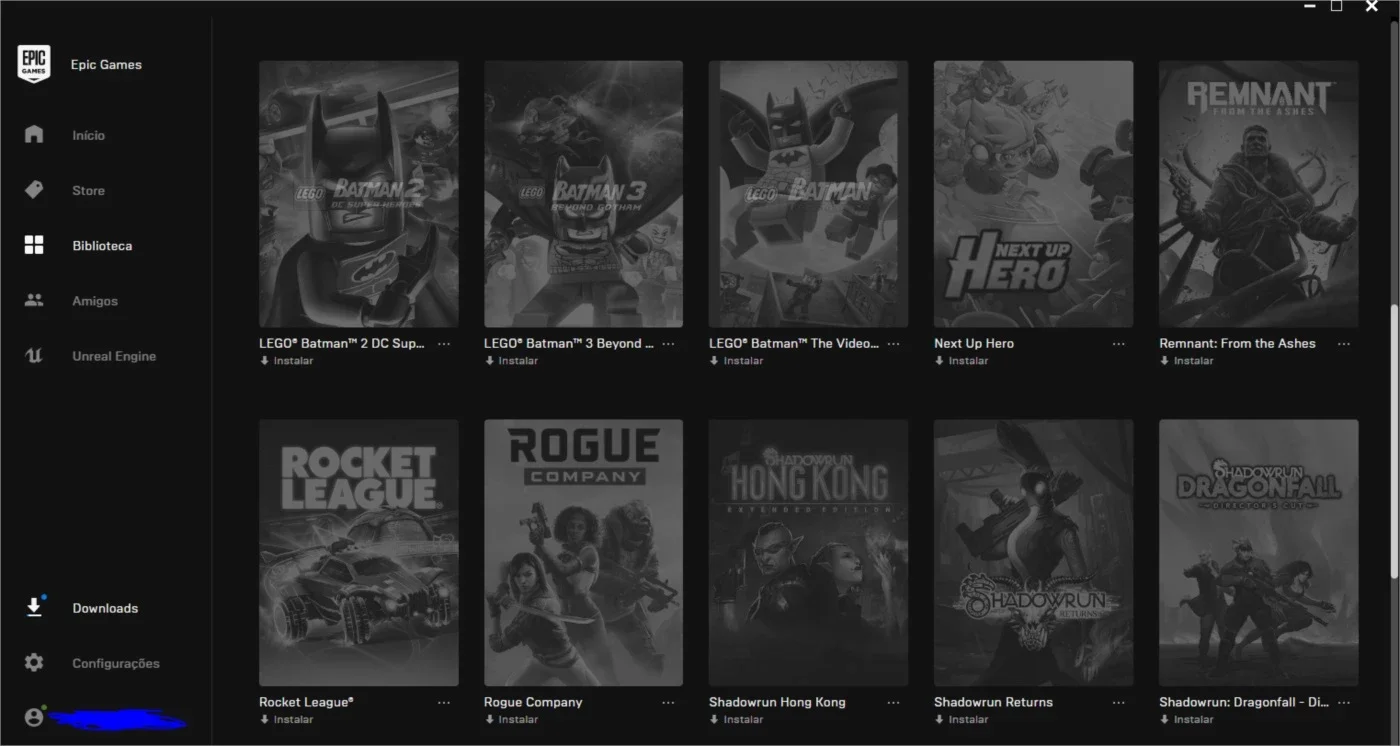Click the install arrow under LEGO Batman 2

click(264, 361)
